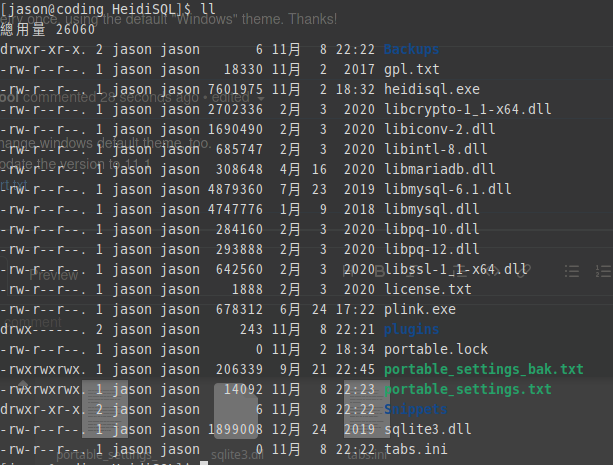
Task: Click the file size 18330
Action: (x=243, y=69)
